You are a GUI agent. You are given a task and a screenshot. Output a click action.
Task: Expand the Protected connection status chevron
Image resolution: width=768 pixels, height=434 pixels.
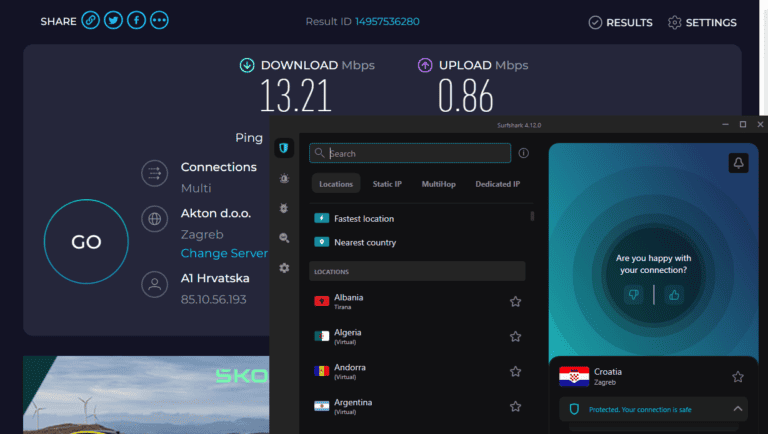click(x=738, y=409)
